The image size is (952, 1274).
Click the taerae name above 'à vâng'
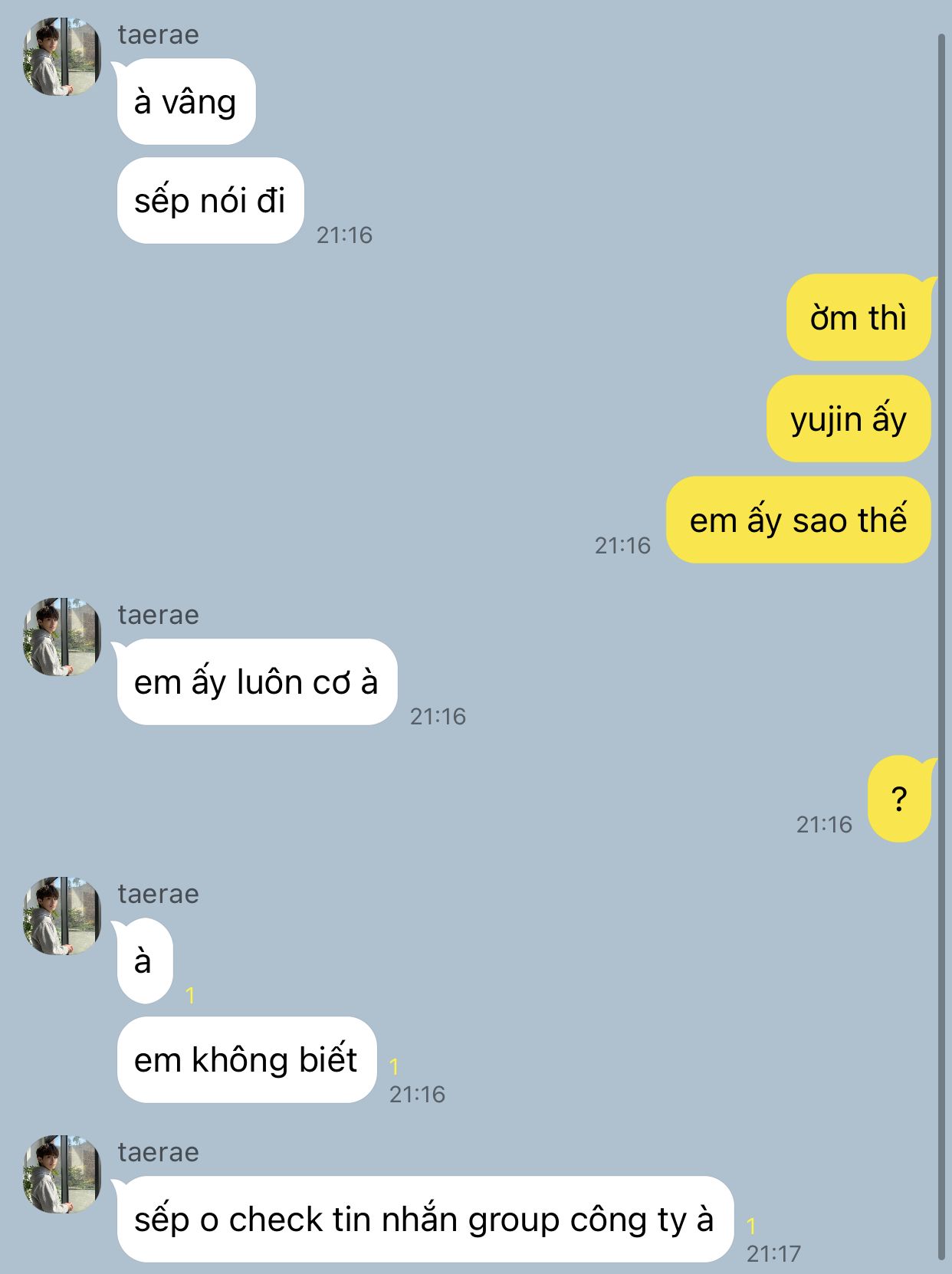(x=158, y=34)
